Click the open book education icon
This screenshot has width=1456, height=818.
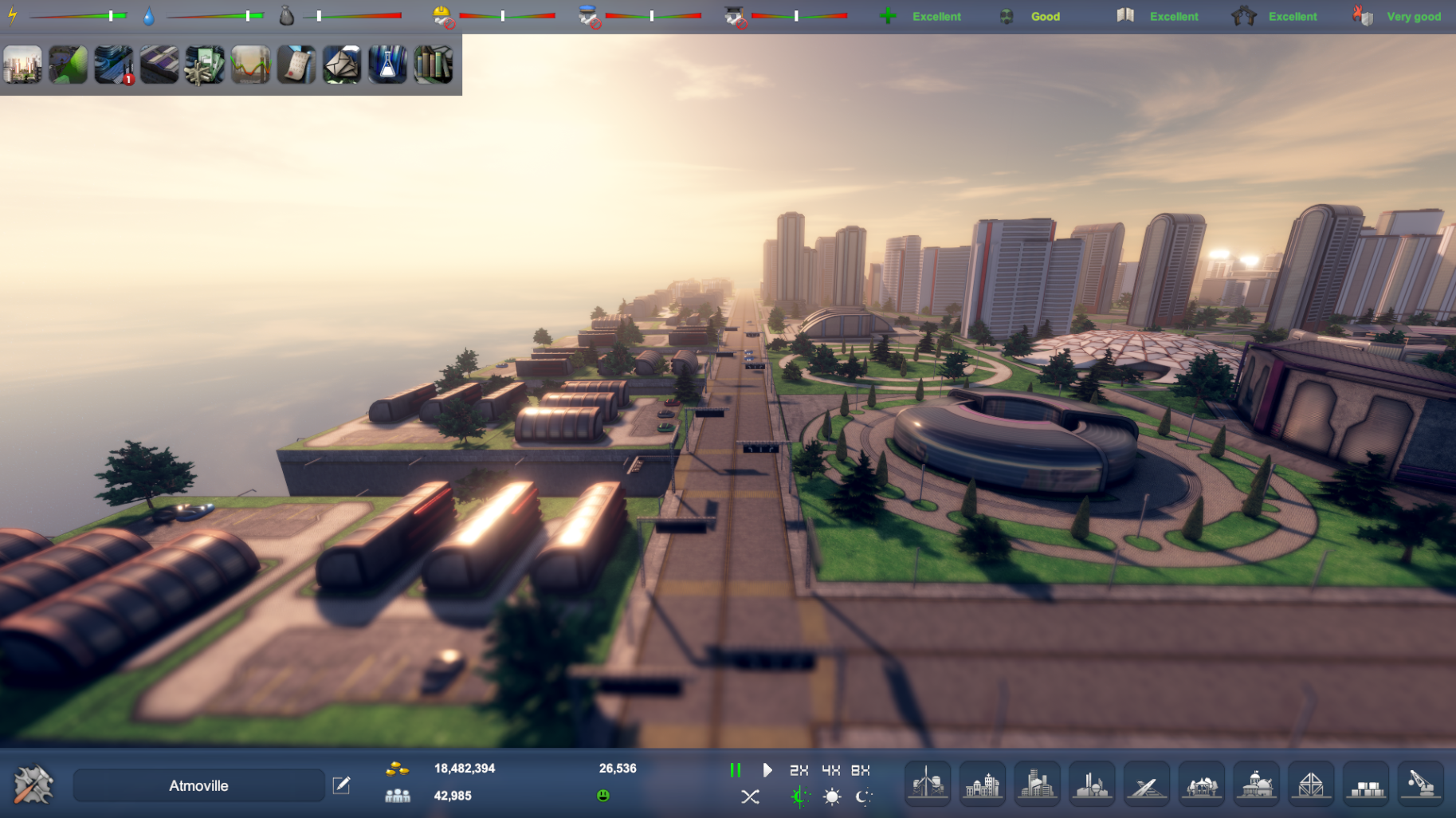coord(1125,15)
